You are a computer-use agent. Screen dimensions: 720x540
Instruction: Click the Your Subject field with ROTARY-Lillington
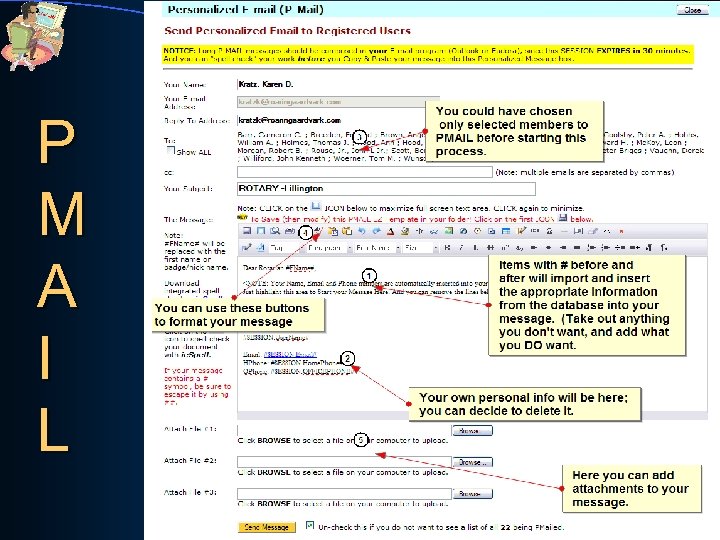pos(386,189)
